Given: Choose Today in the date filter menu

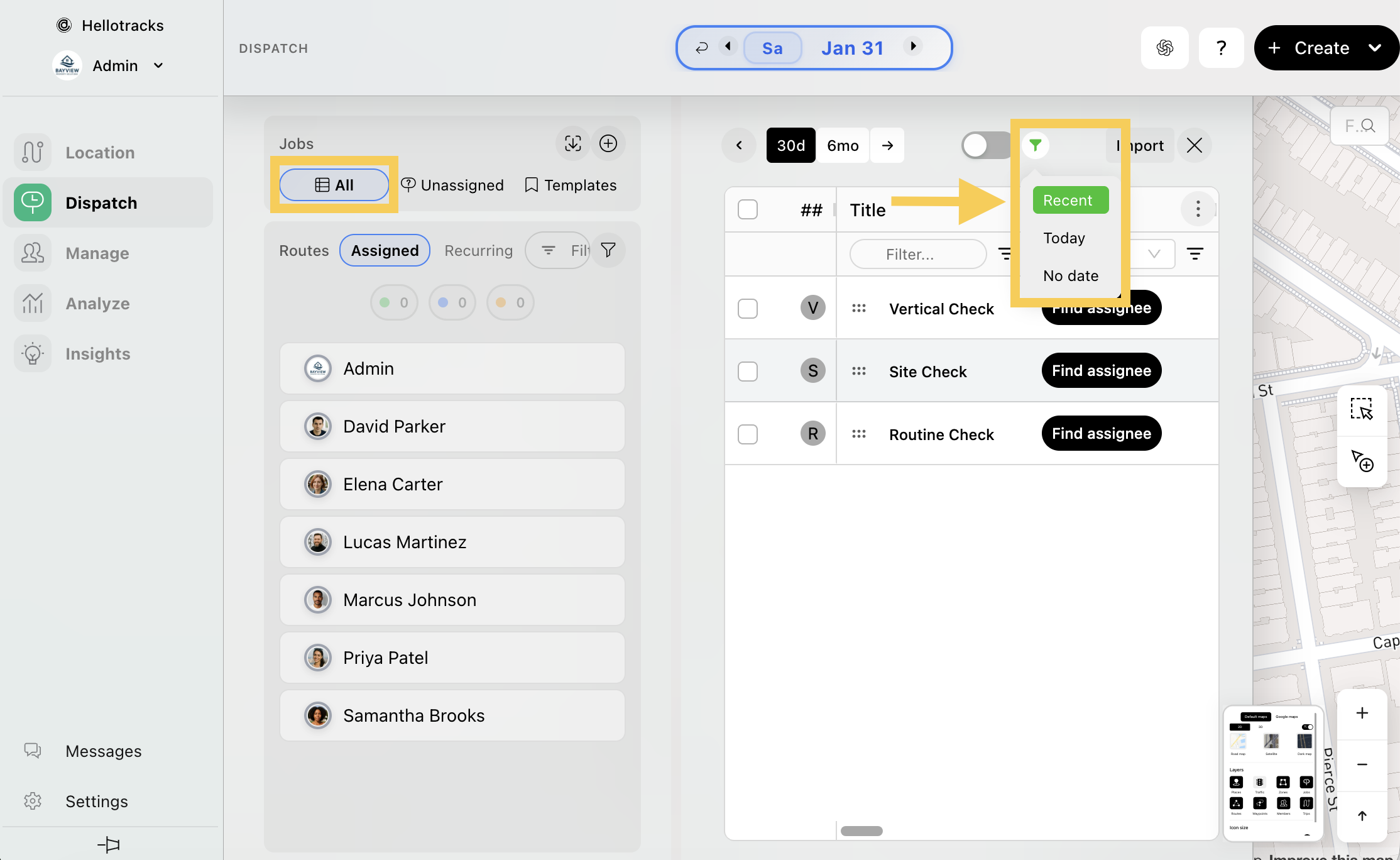Looking at the screenshot, I should (x=1064, y=238).
